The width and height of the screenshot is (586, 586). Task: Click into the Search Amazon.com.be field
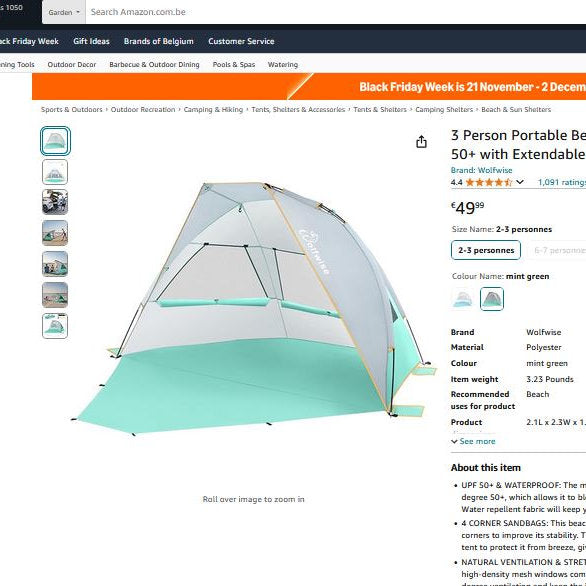336,12
